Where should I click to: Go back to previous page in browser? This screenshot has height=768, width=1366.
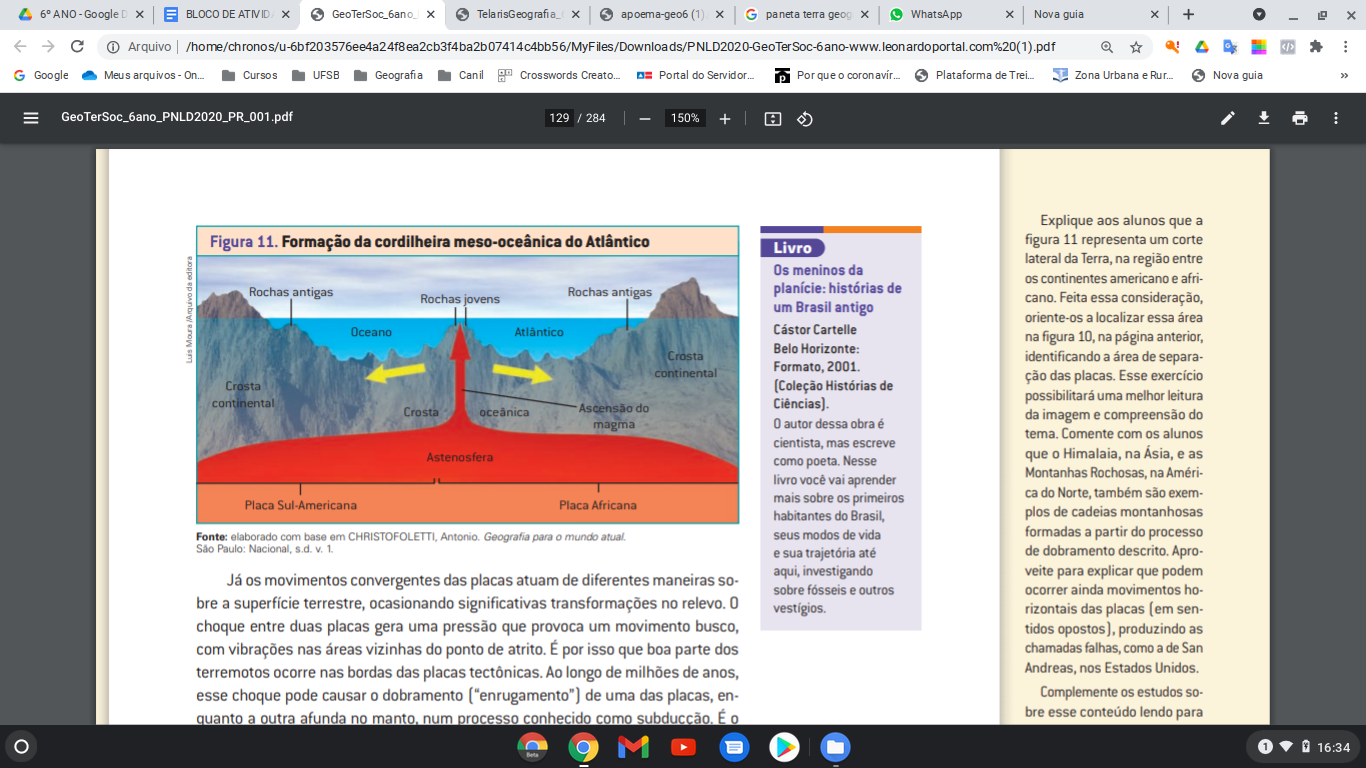pos(21,47)
